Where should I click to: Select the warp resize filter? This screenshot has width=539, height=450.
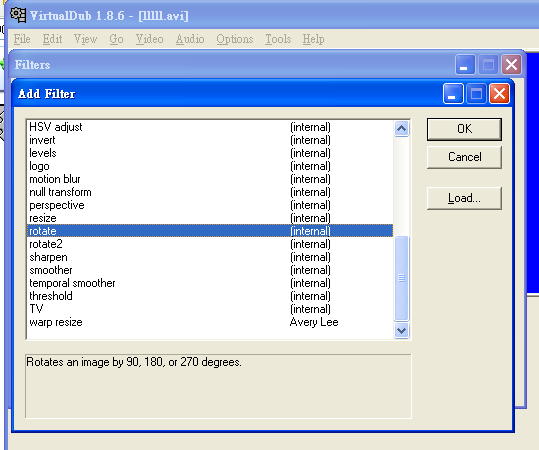click(210, 322)
